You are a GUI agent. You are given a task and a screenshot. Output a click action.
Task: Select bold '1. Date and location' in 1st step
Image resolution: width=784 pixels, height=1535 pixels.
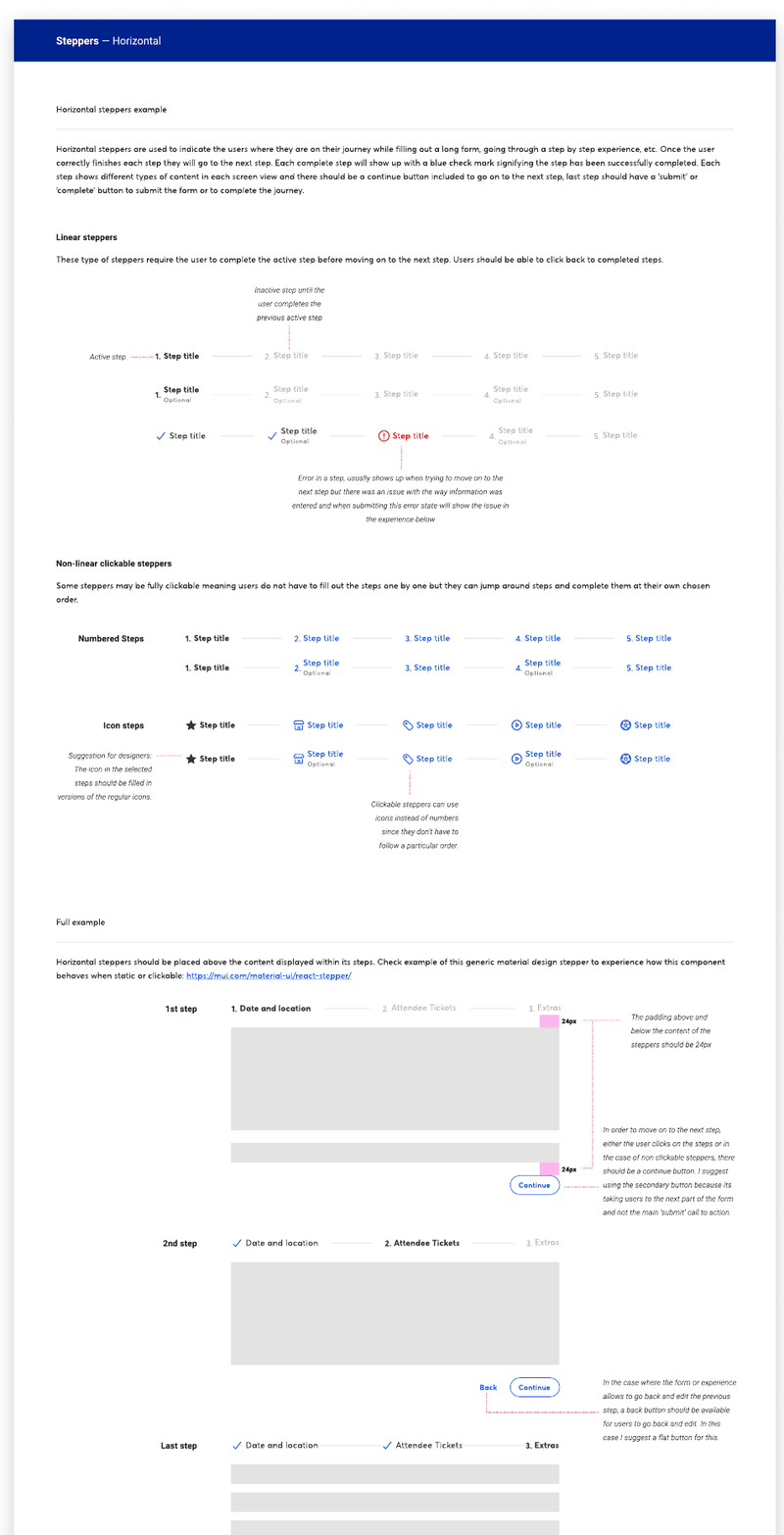point(270,1008)
